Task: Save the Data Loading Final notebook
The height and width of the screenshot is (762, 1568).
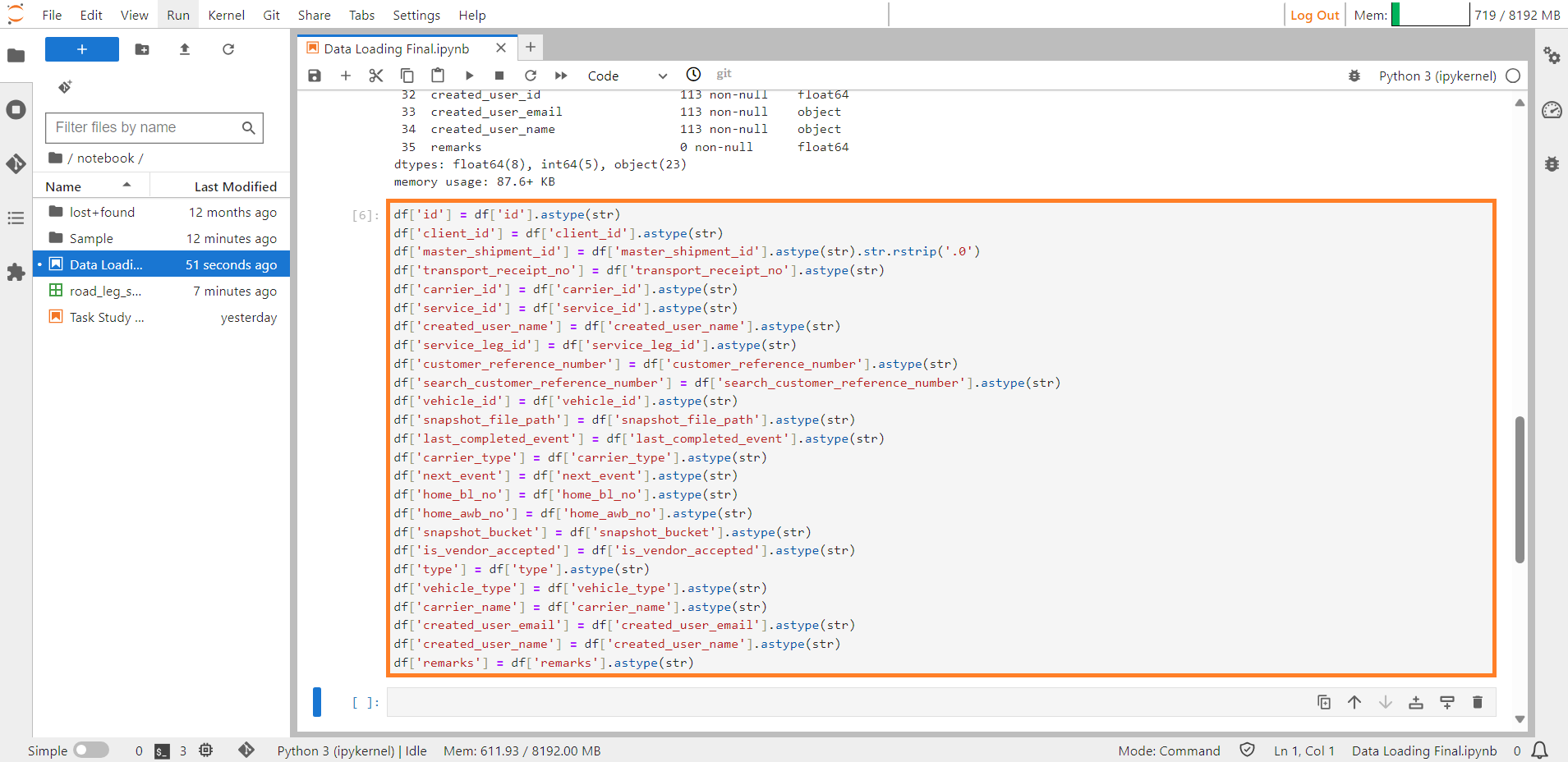Action: click(x=314, y=75)
